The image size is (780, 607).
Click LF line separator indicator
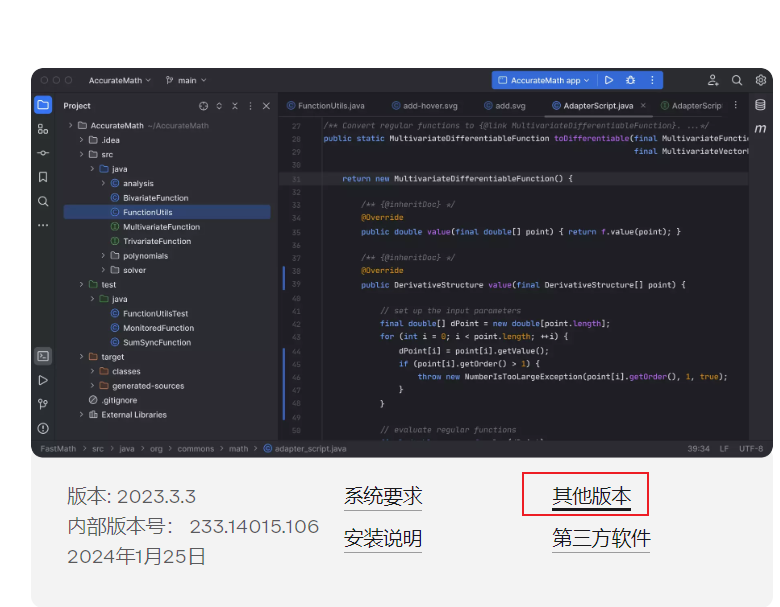pyautogui.click(x=724, y=449)
